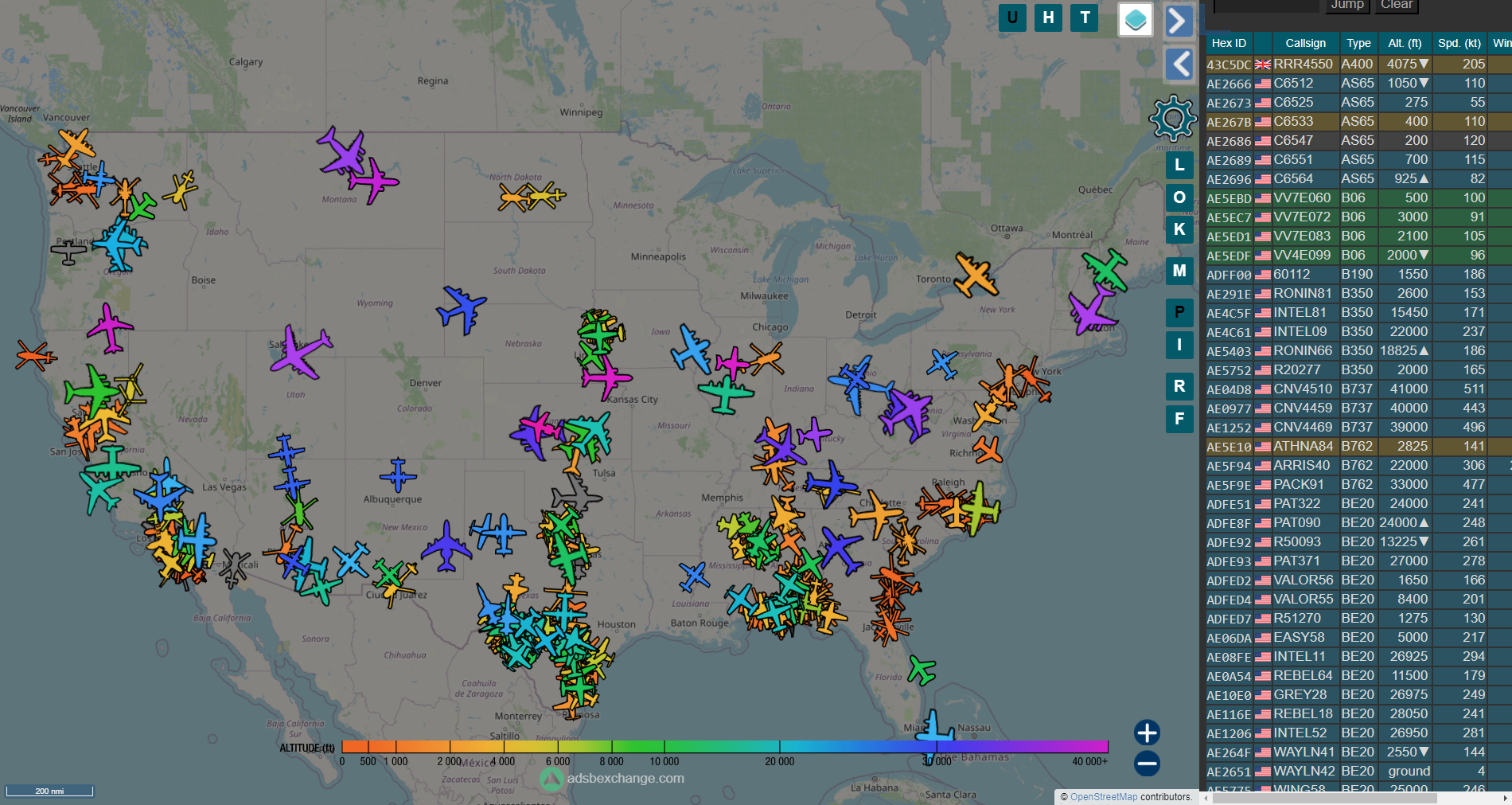This screenshot has width=1512, height=805.
Task: Click the purple aircraft icon in Montana
Action: pos(343,150)
